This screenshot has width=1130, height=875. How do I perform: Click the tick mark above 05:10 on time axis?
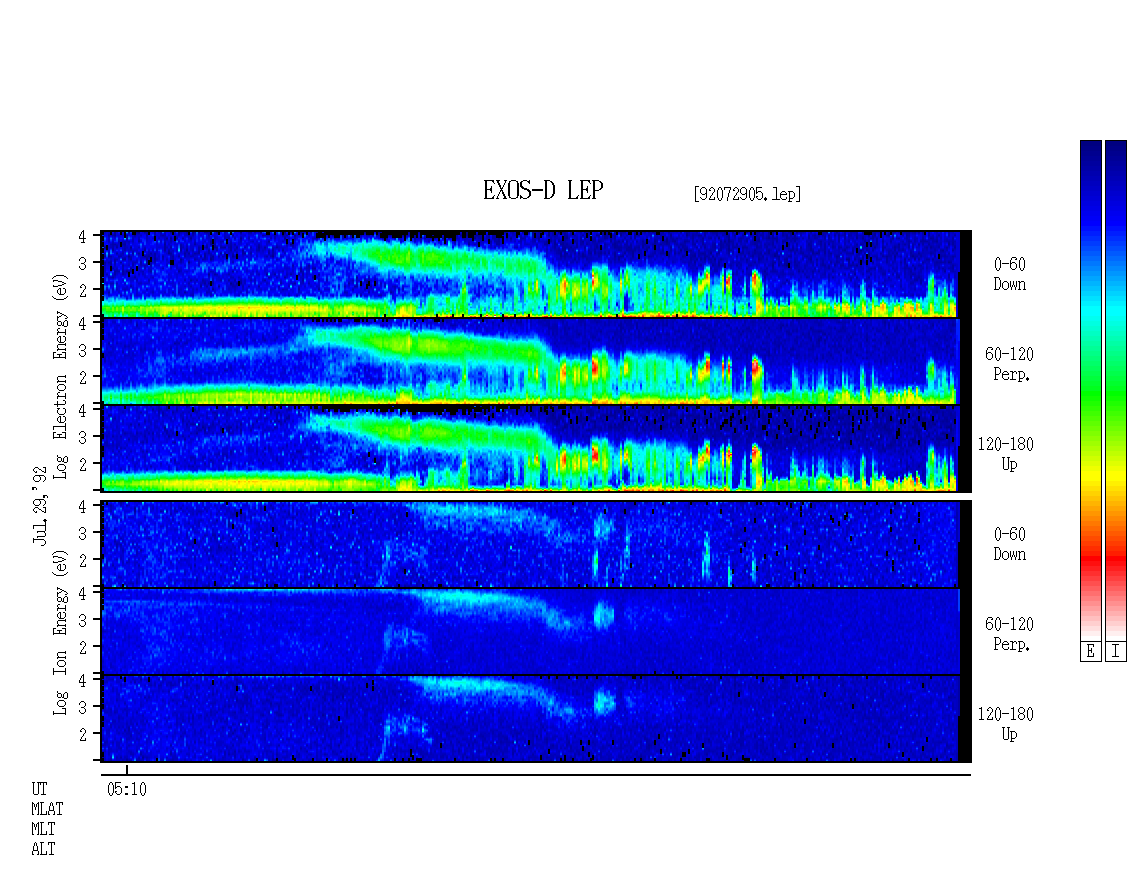pos(127,770)
